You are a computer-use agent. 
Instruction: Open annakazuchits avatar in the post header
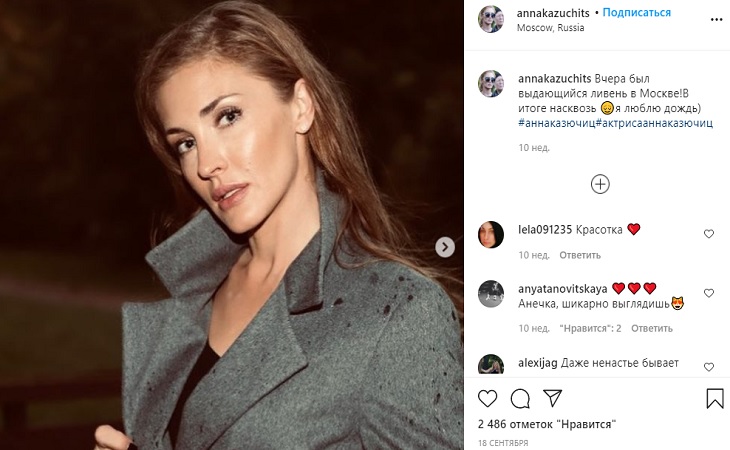pos(491,19)
